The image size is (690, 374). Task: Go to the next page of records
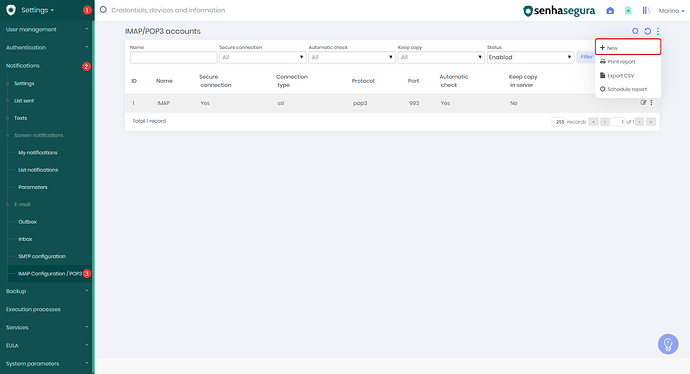pyautogui.click(x=639, y=122)
